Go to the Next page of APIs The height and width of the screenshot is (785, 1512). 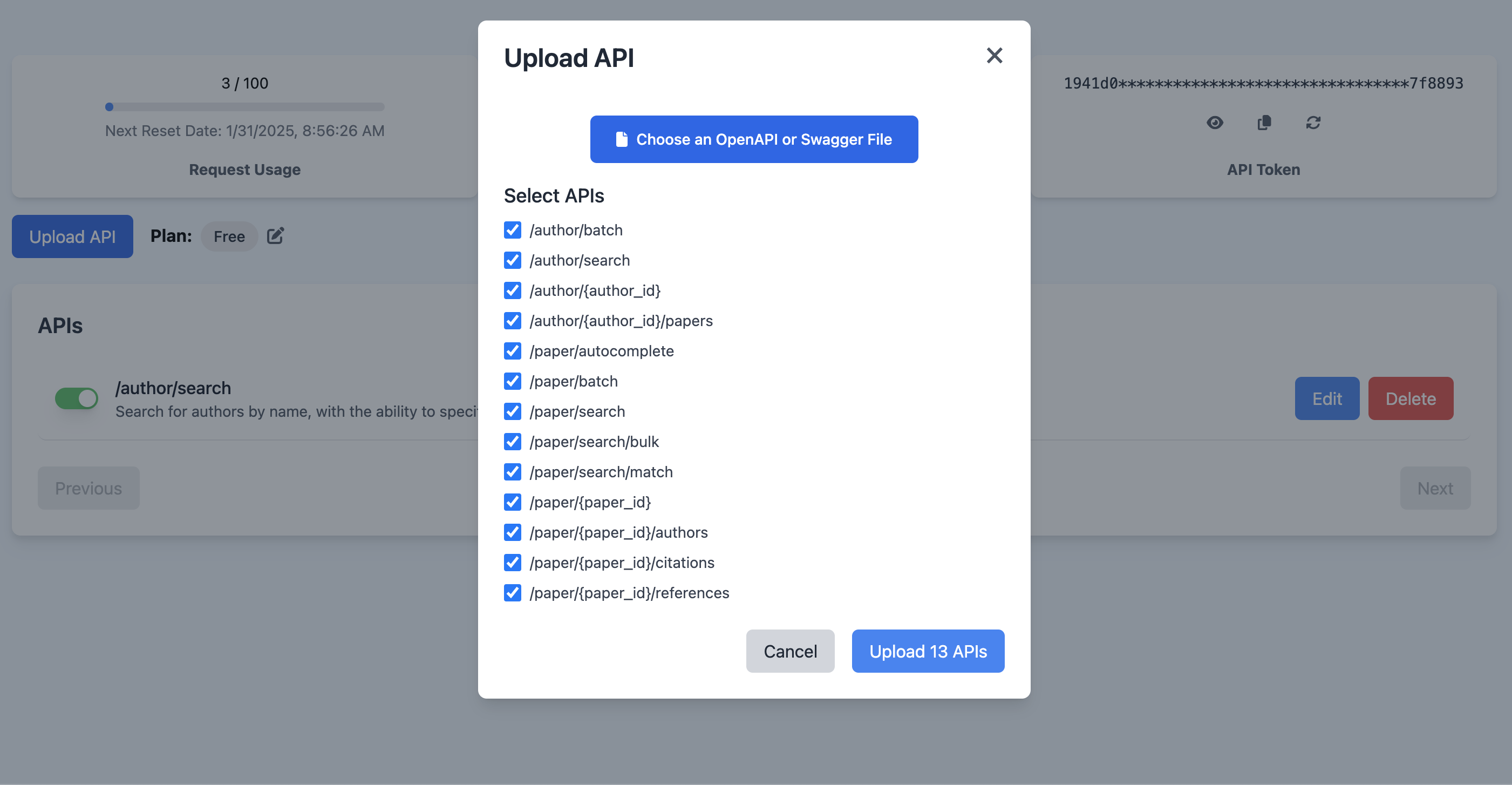[x=1434, y=488]
